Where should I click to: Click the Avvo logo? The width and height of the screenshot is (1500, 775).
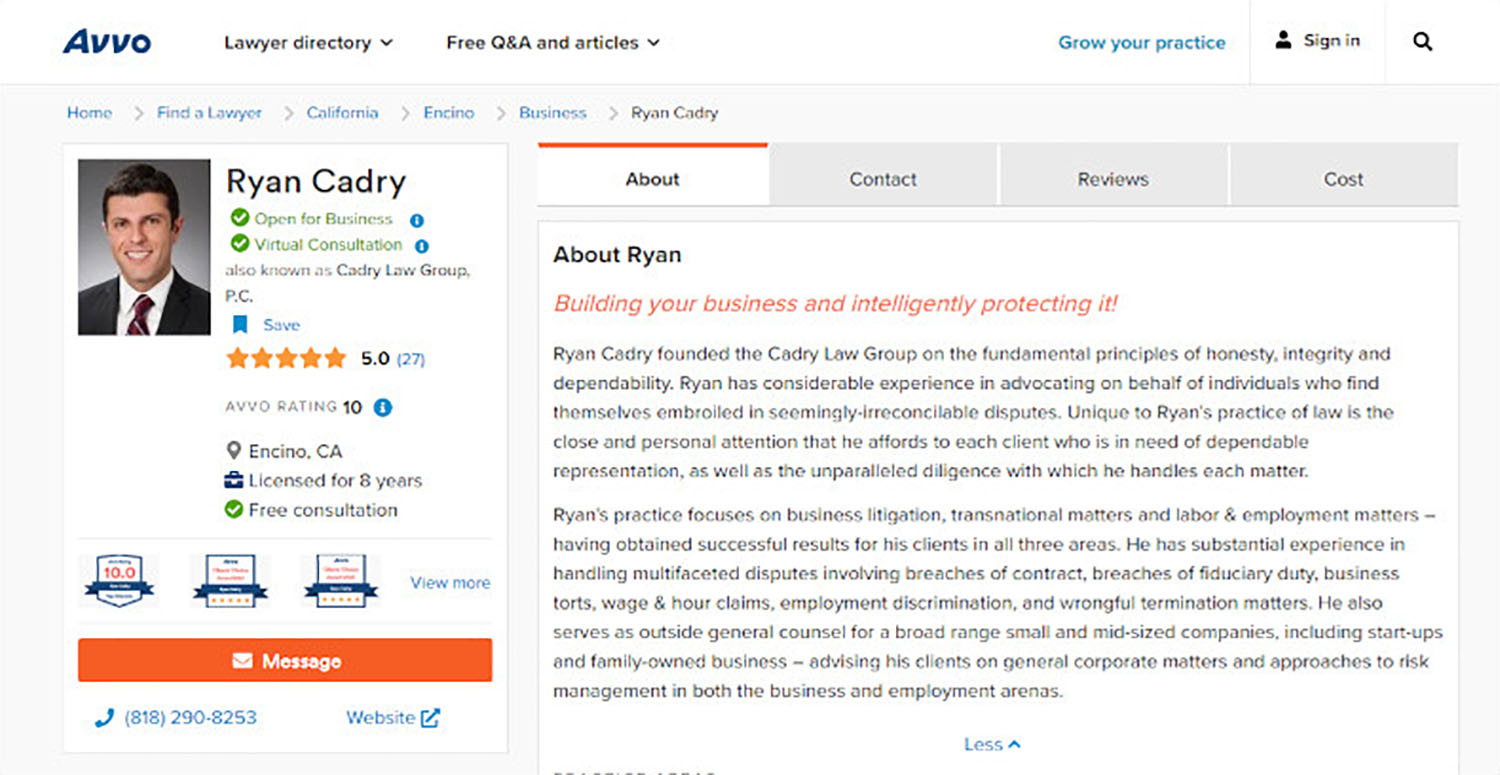tap(108, 41)
